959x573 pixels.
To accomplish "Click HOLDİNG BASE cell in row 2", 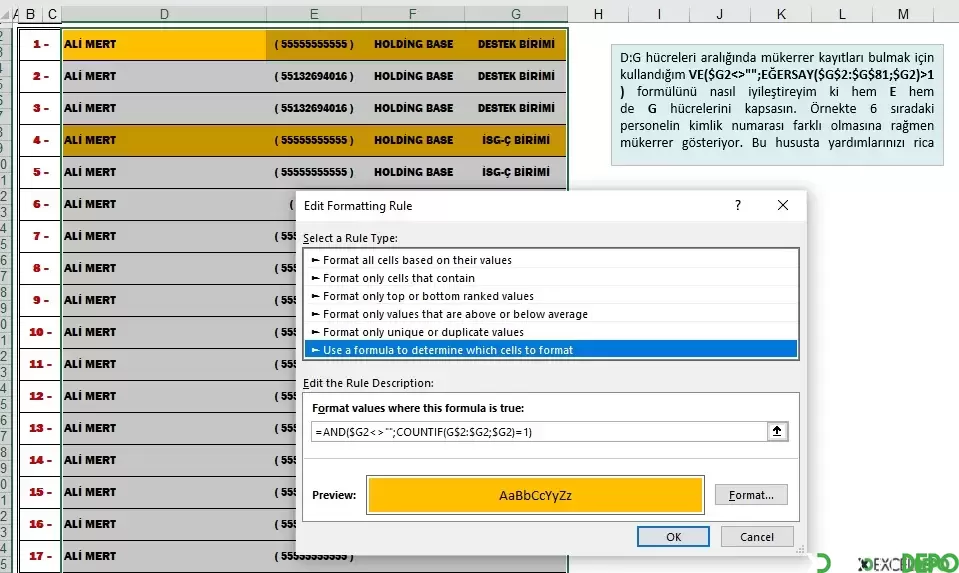I will [x=413, y=76].
